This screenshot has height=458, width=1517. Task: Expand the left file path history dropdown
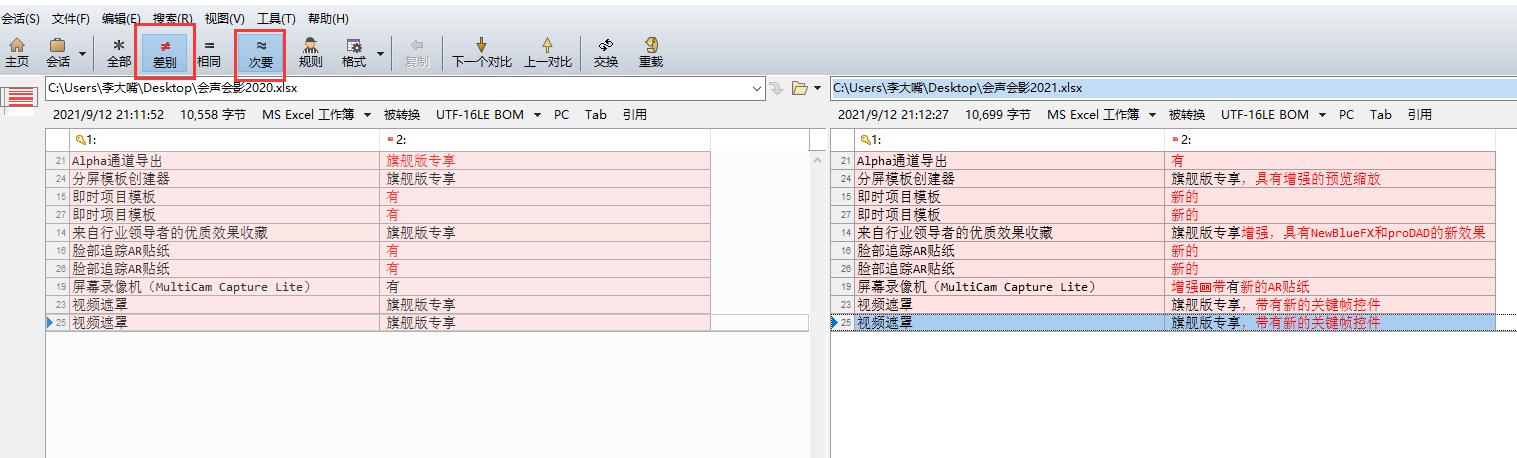pos(757,89)
